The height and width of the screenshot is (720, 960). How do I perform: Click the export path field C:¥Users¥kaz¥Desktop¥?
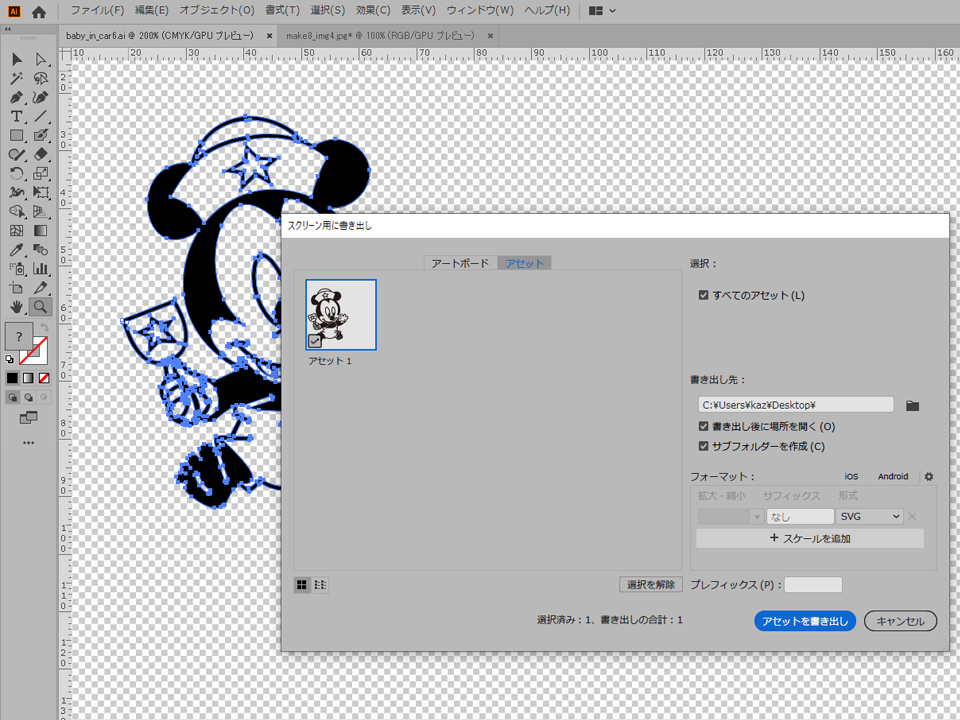pyautogui.click(x=795, y=405)
